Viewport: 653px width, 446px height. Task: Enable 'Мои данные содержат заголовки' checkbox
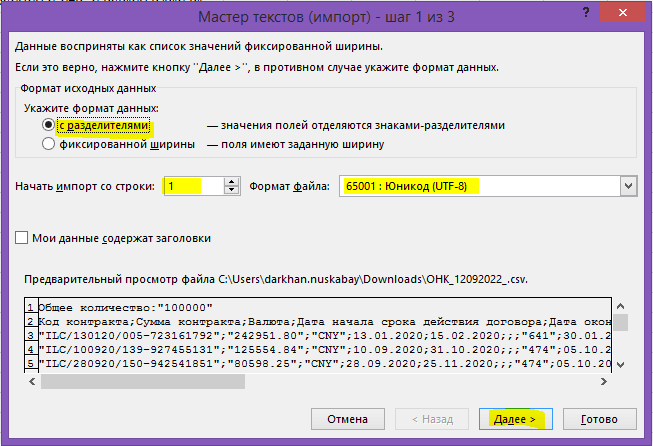click(22, 238)
